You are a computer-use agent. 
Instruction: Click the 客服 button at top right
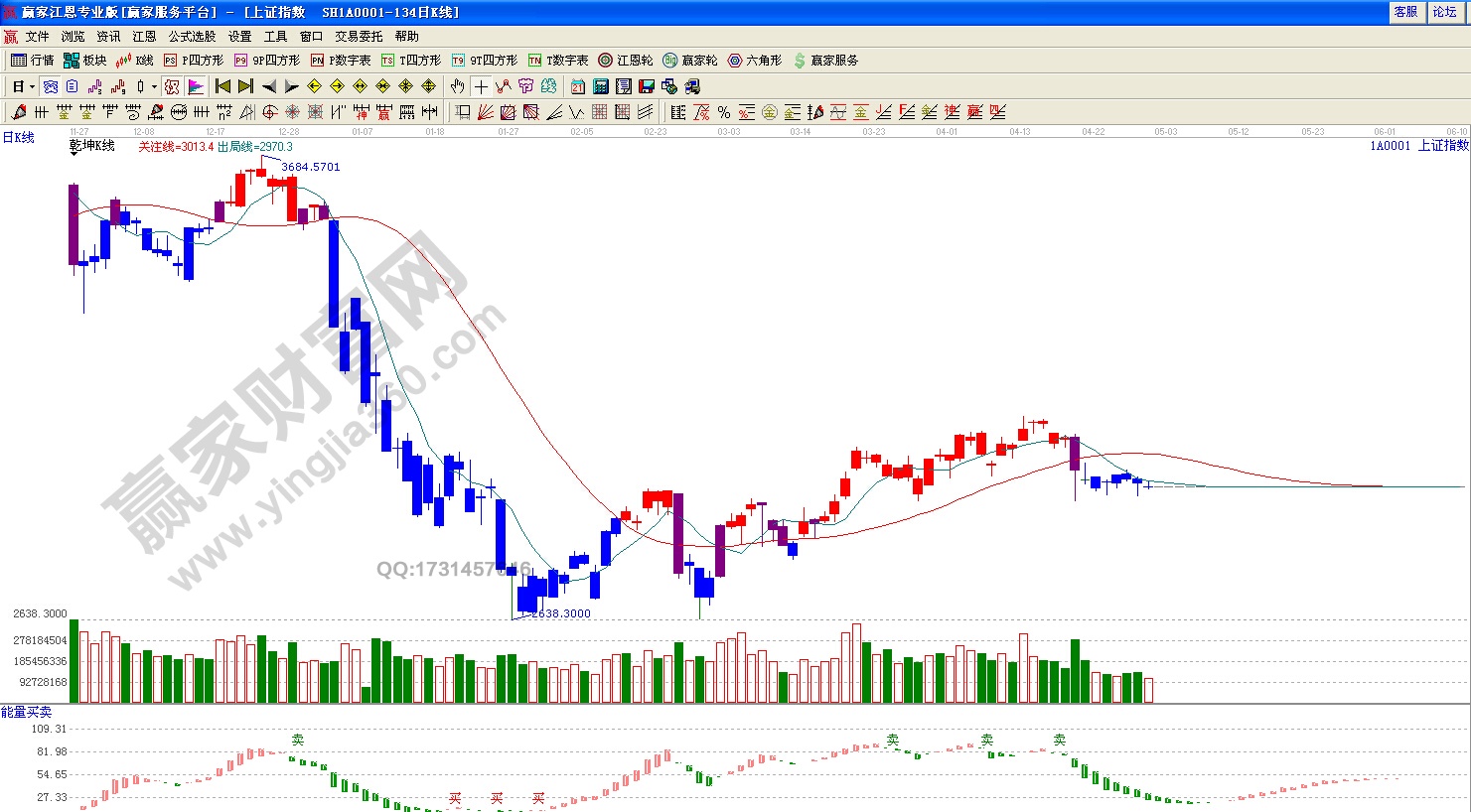tap(1405, 12)
